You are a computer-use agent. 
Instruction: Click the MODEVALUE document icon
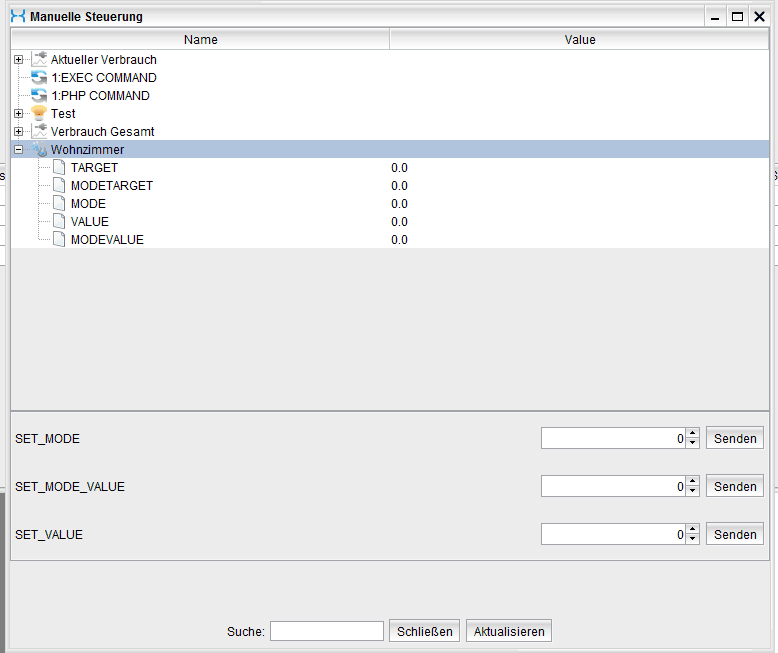click(x=59, y=240)
